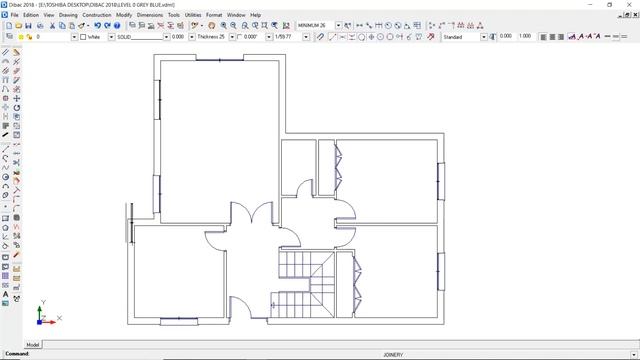Open the 1/59.77 scale dropdown

point(306,37)
